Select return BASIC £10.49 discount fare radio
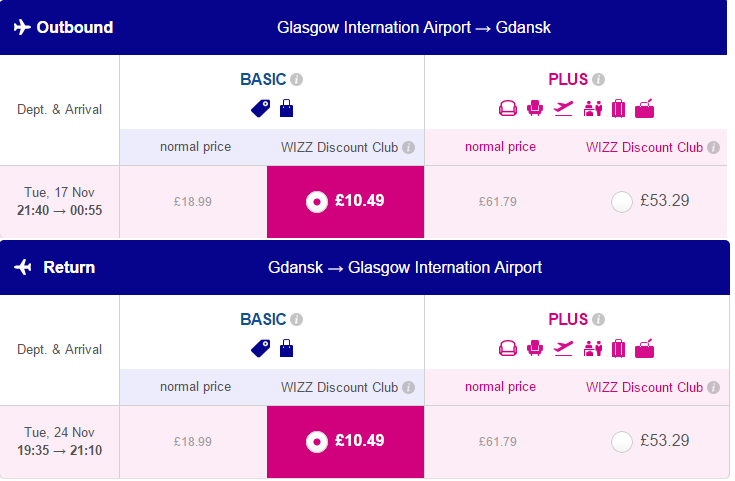Image resolution: width=735 pixels, height=481 pixels. (317, 442)
